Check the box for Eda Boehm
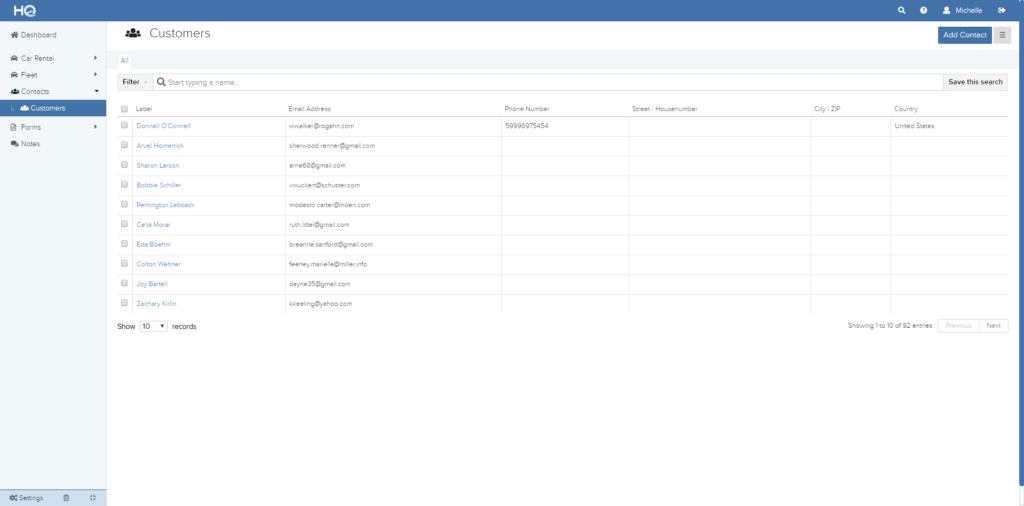Image resolution: width=1024 pixels, height=506 pixels. click(x=124, y=244)
